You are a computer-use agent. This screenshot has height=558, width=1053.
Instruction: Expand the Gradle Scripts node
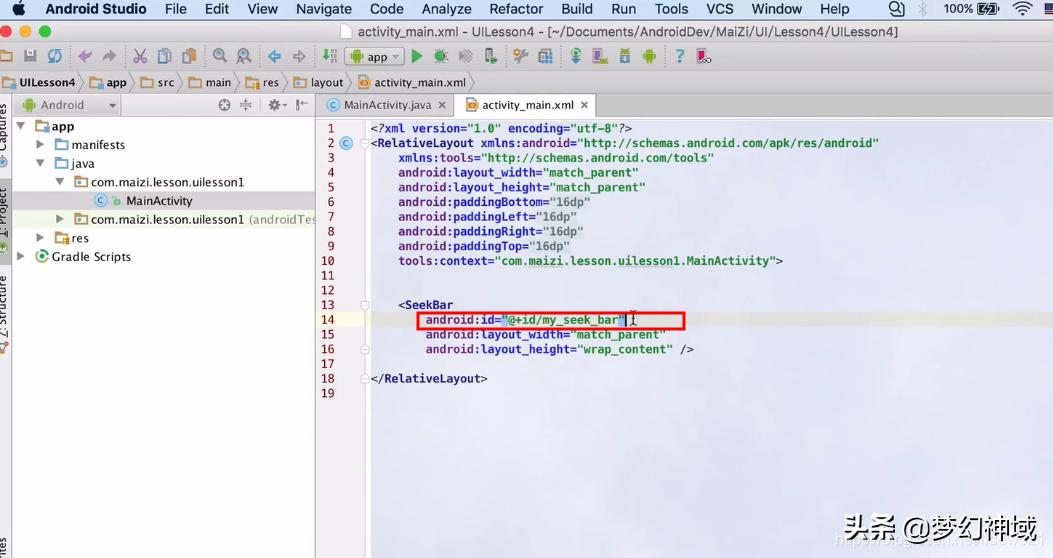pyautogui.click(x=21, y=257)
